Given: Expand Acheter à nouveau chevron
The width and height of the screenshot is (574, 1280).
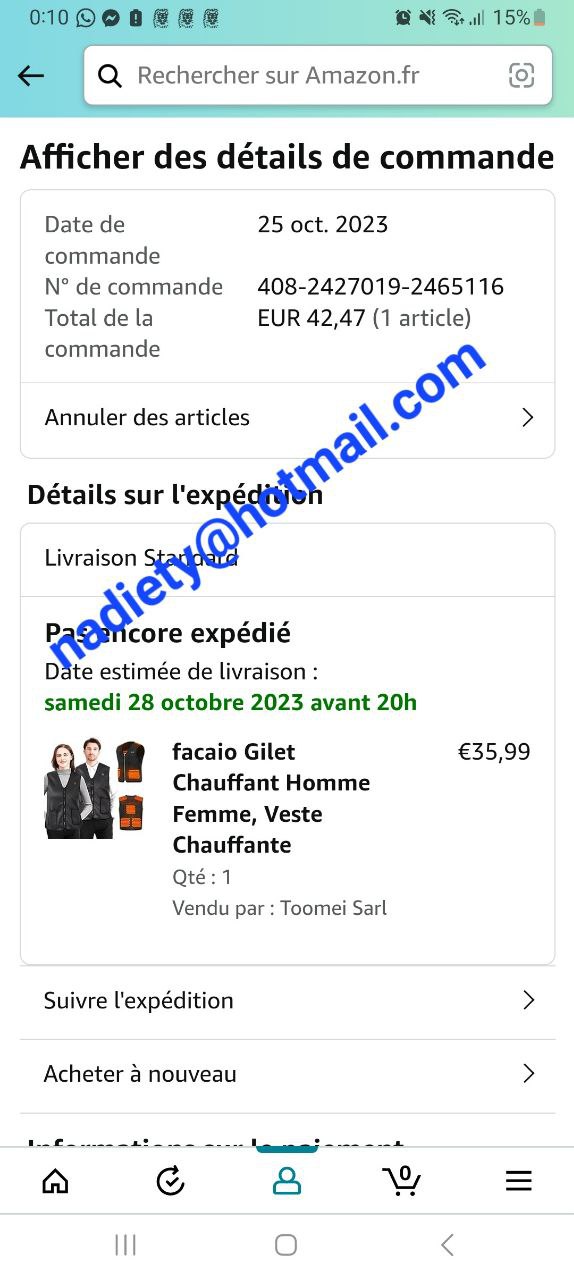Looking at the screenshot, I should pyautogui.click(x=529, y=1074).
